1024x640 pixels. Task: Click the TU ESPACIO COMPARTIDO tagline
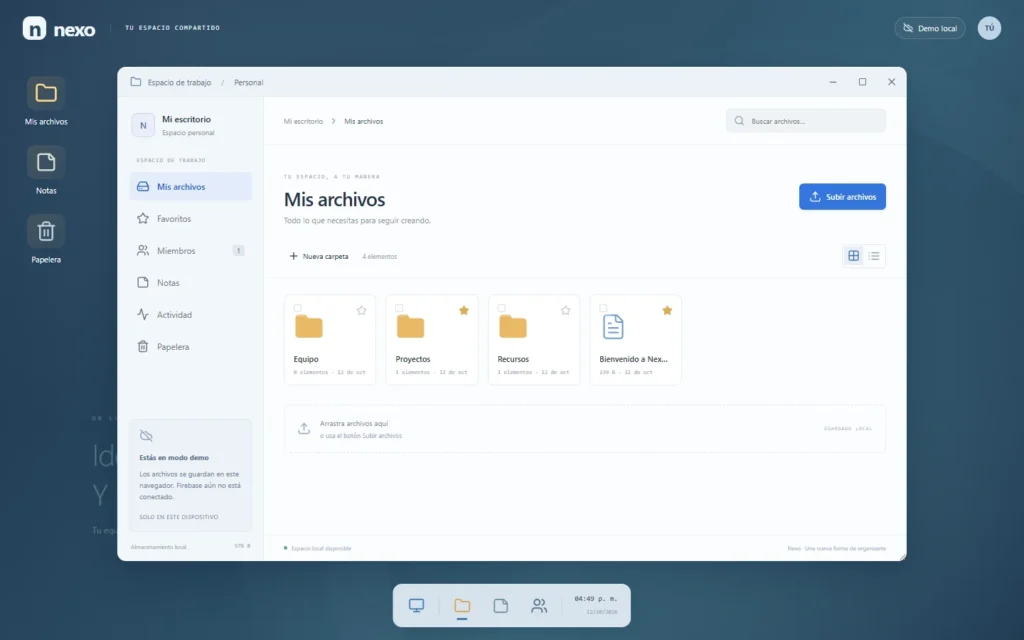pyautogui.click(x=172, y=28)
